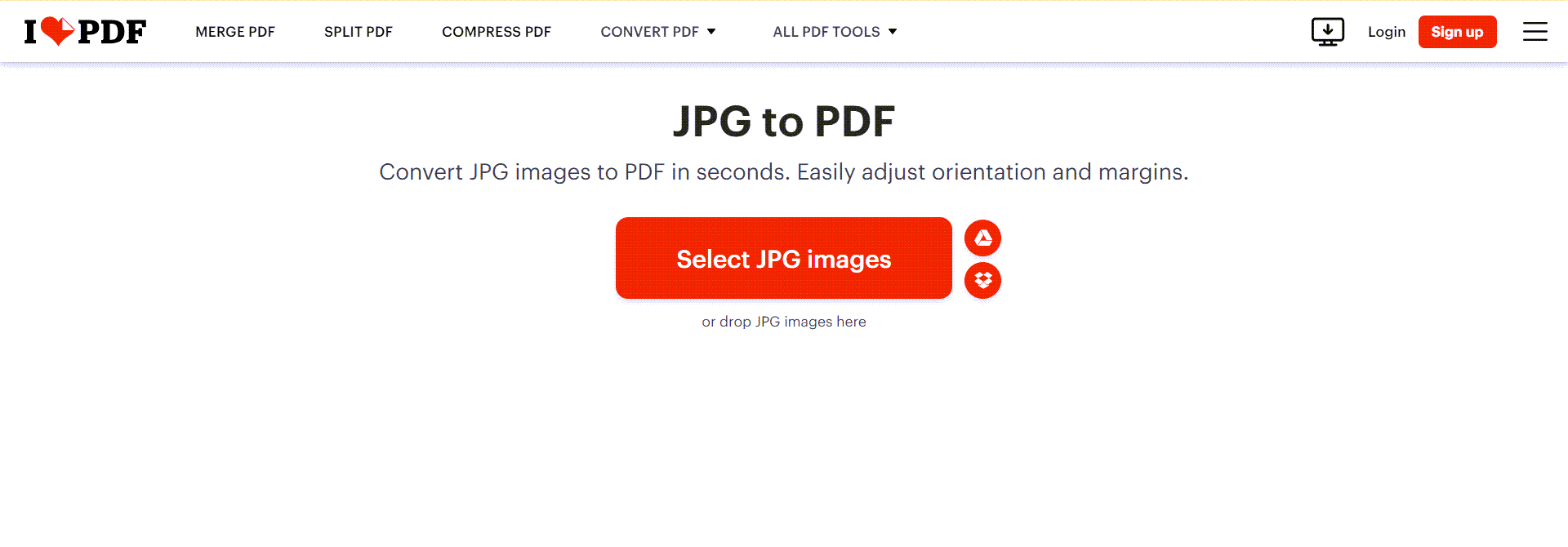Click the arrow inside ALL PDF TOOLS
This screenshot has width=1568, height=547.
tap(893, 32)
